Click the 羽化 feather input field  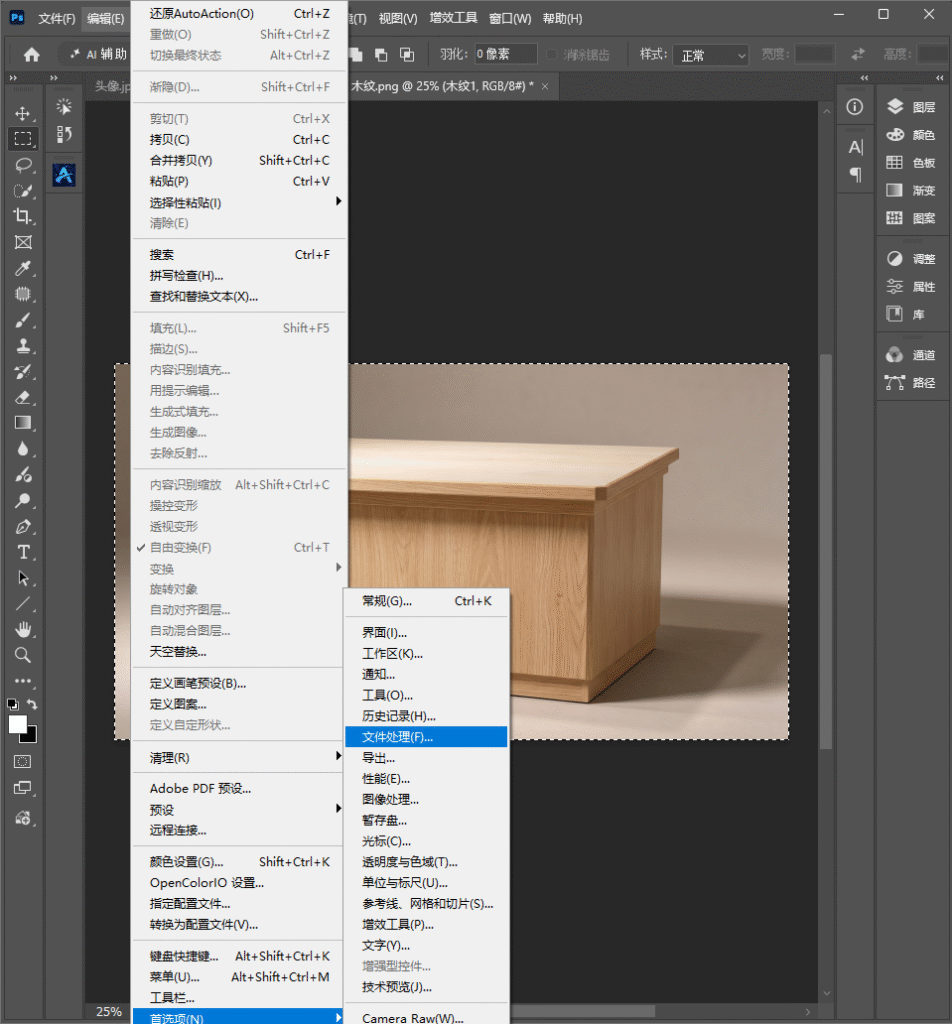(505, 54)
